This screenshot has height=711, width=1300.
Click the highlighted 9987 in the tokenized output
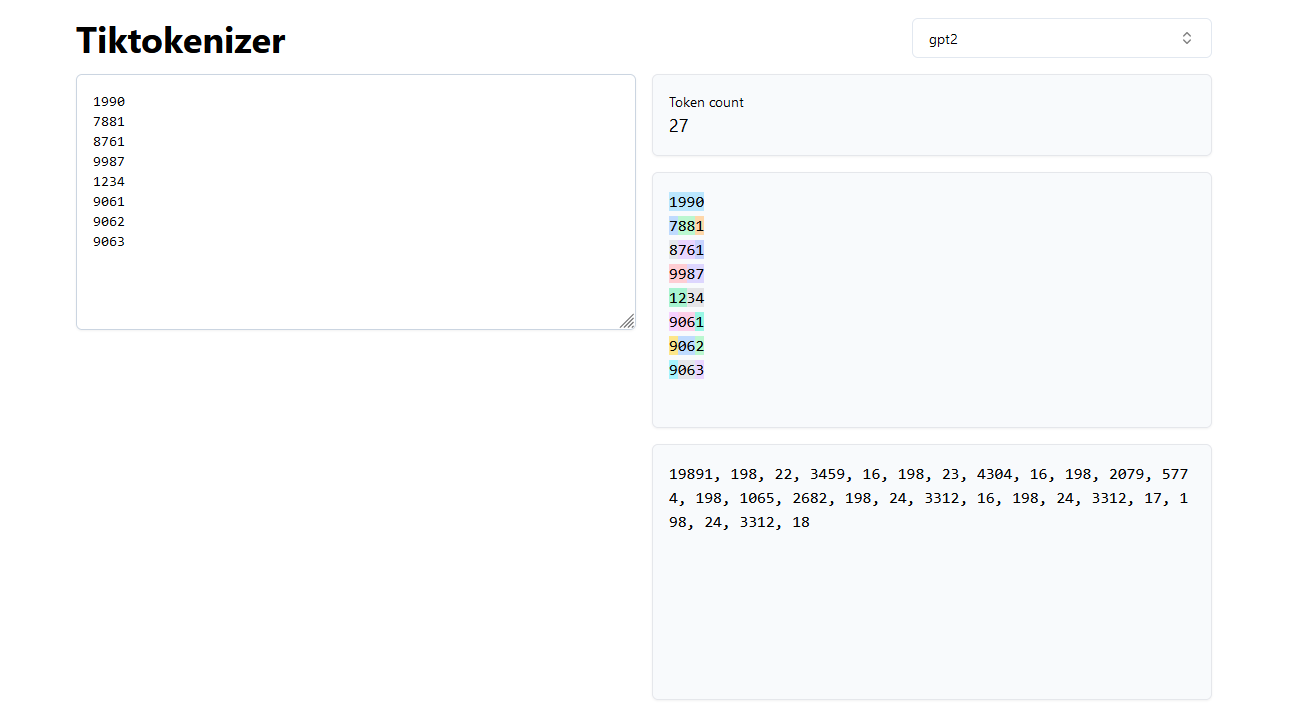(686, 274)
